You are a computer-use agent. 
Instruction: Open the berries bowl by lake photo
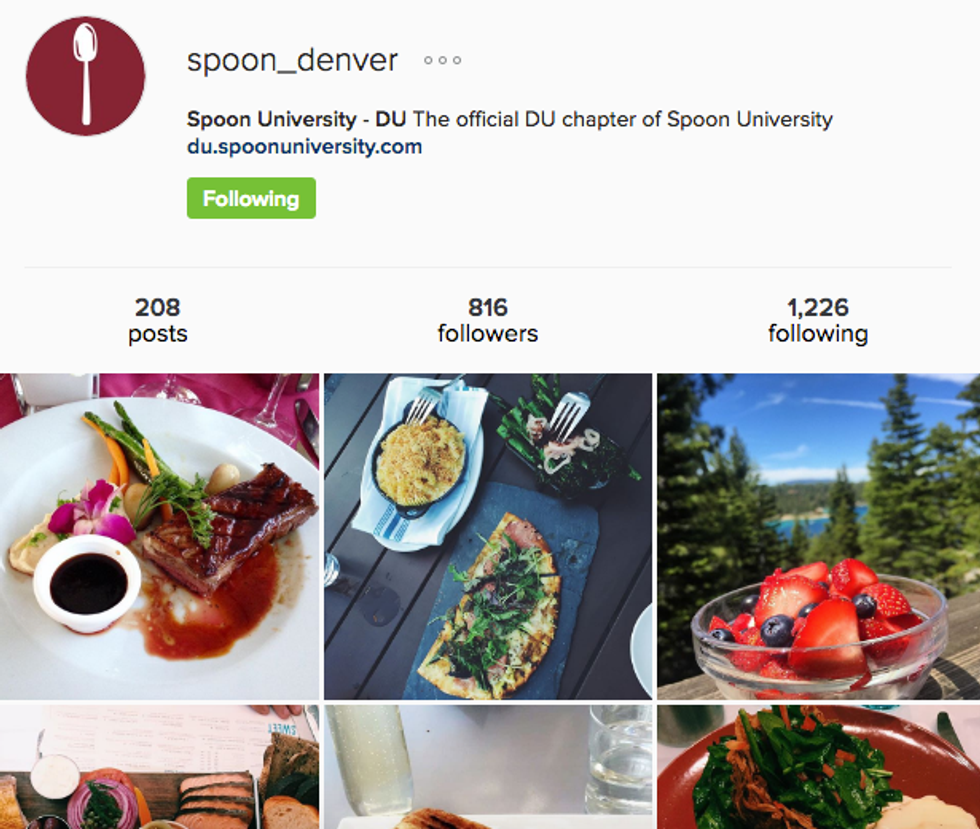(819, 536)
